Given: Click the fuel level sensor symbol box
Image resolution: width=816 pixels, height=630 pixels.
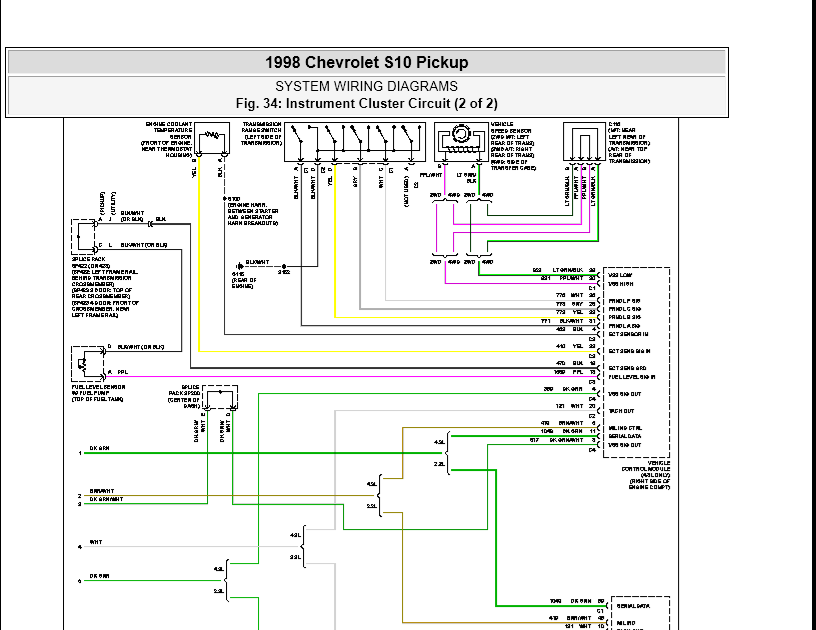Looking at the screenshot, I should [x=88, y=363].
